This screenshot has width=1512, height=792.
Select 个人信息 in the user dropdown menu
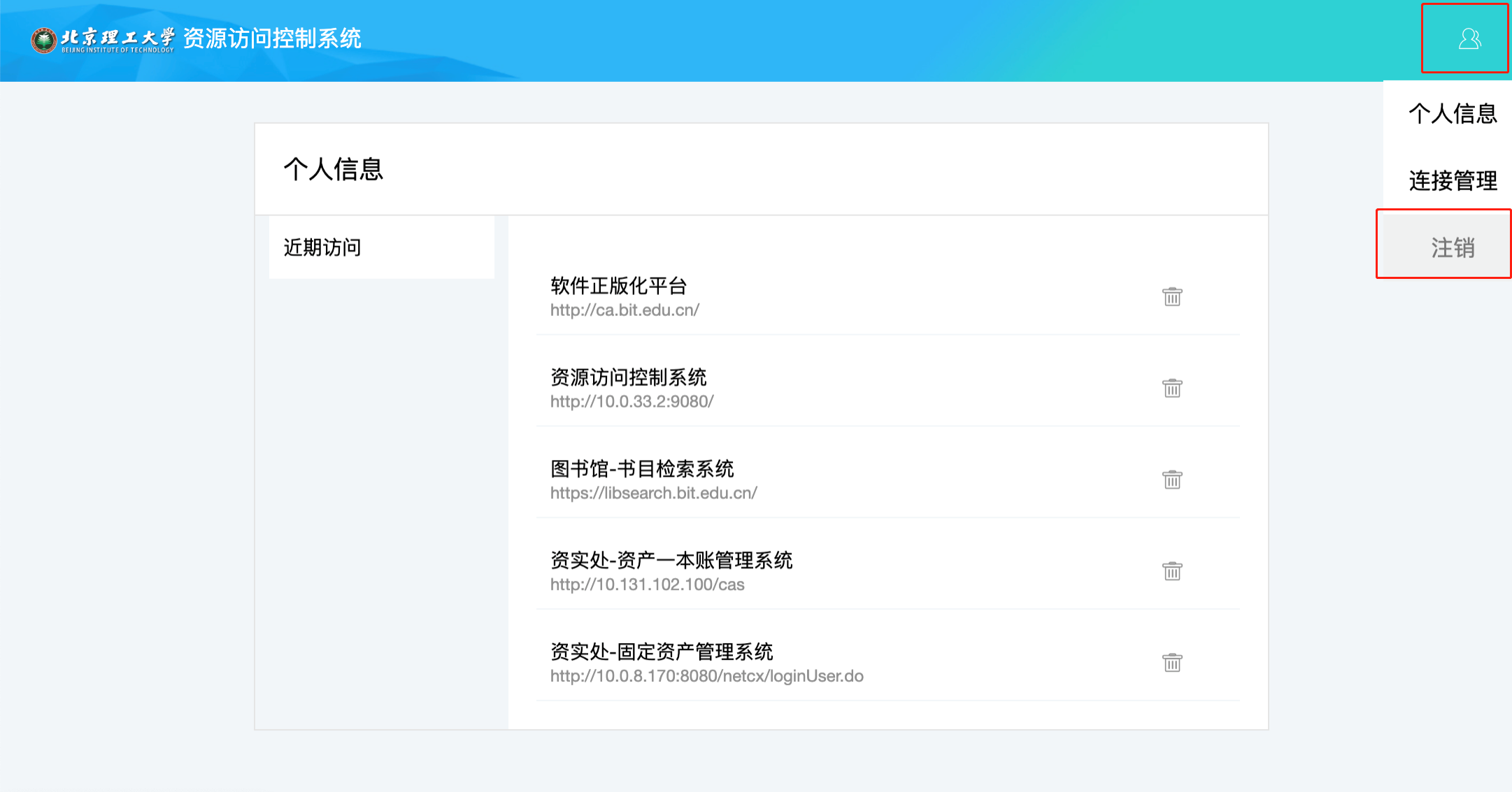coord(1452,113)
